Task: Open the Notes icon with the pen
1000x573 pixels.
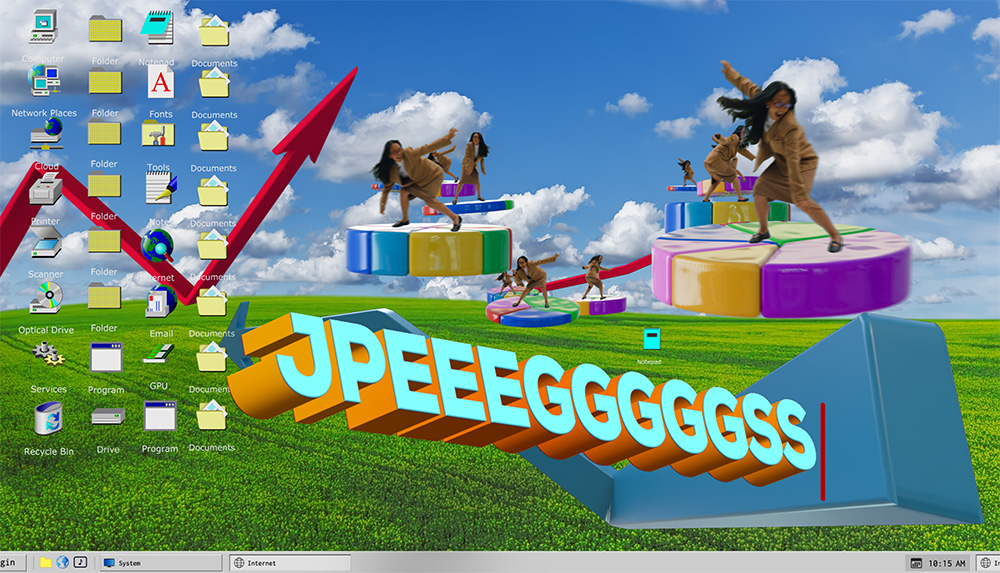Action: [x=161, y=189]
